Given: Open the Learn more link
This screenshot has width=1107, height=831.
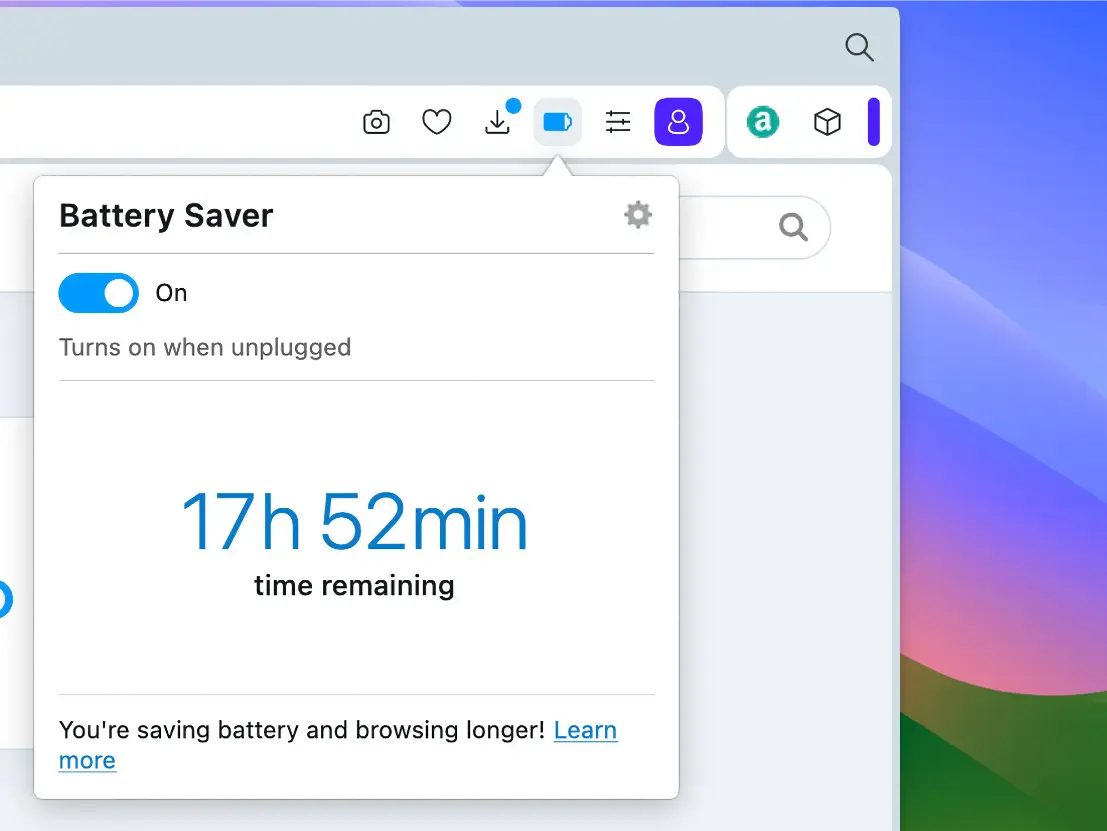Looking at the screenshot, I should point(585,730).
